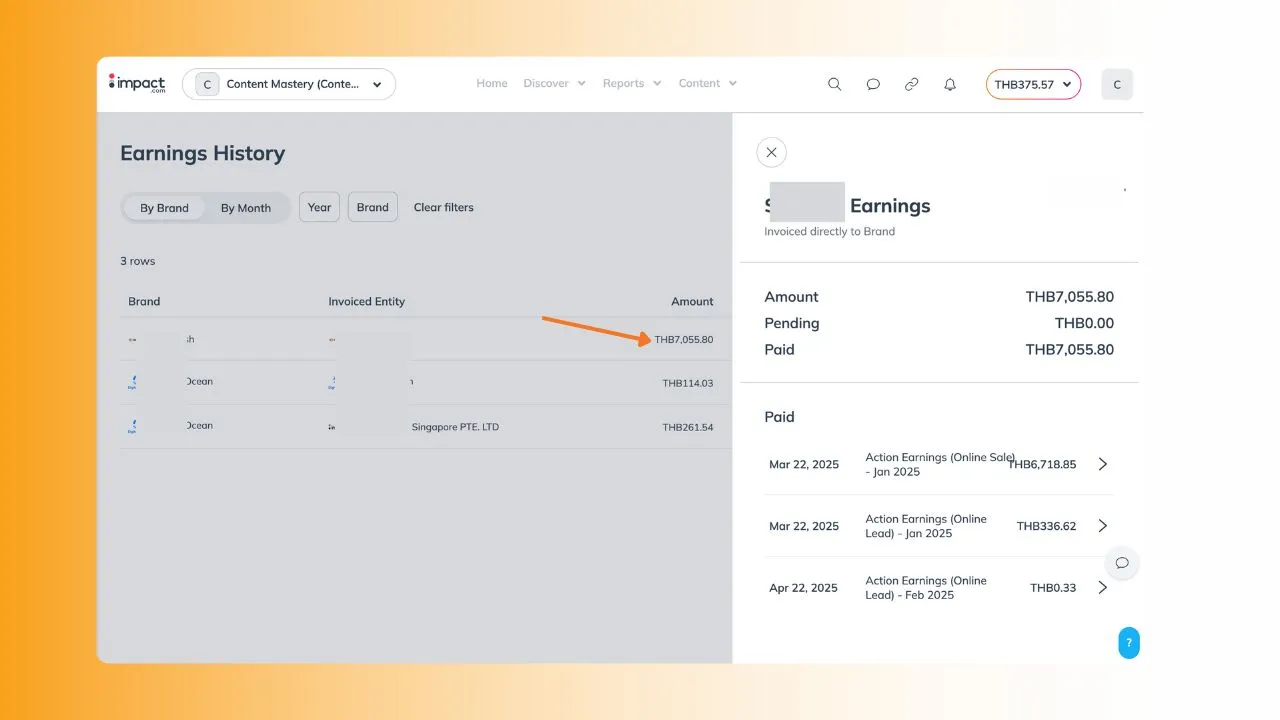Click the link chain icon in header
This screenshot has height=720, width=1280.
pyautogui.click(x=911, y=84)
